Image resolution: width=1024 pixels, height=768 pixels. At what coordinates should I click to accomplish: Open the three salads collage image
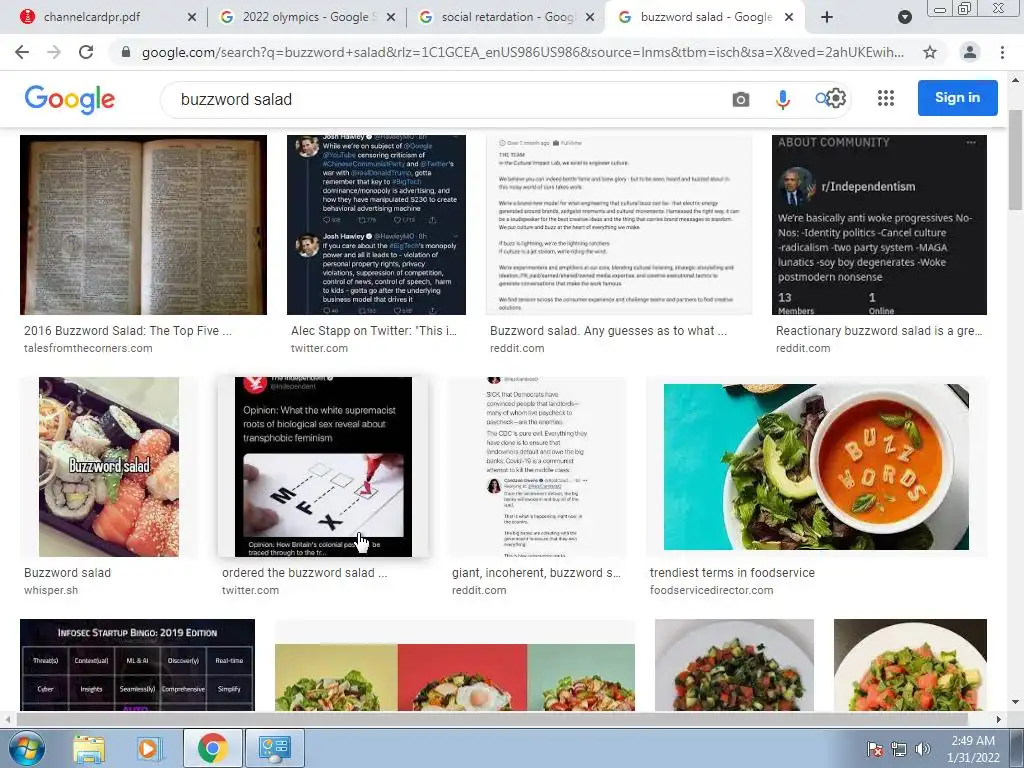(x=455, y=677)
